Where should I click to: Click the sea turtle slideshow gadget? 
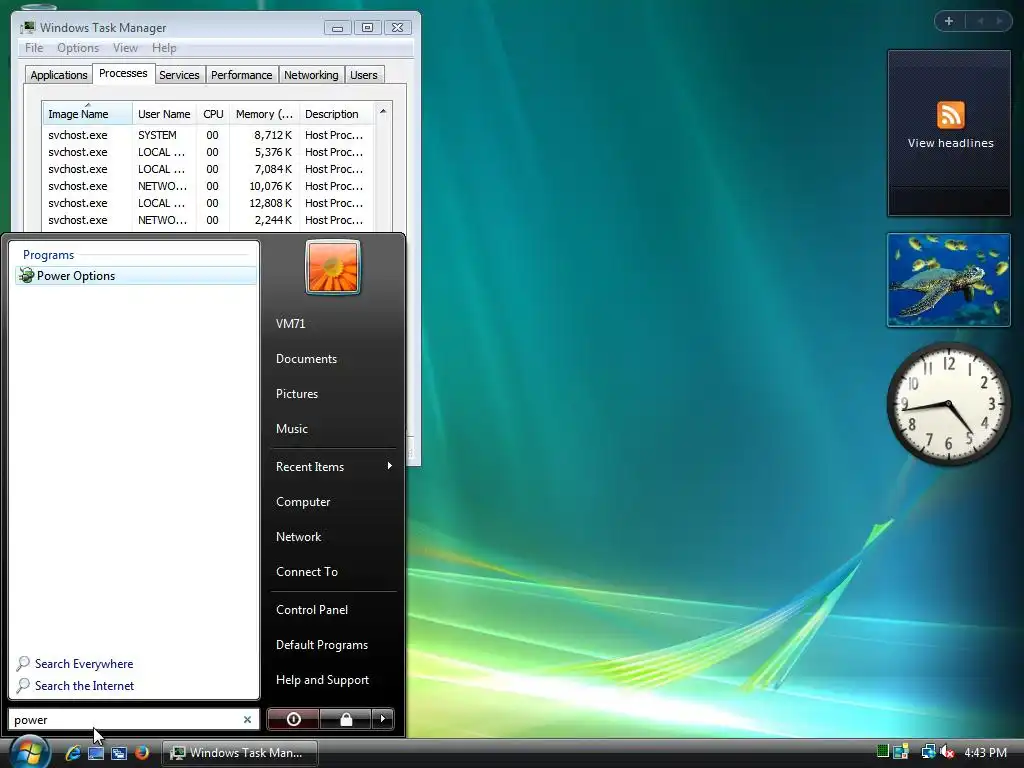point(948,280)
